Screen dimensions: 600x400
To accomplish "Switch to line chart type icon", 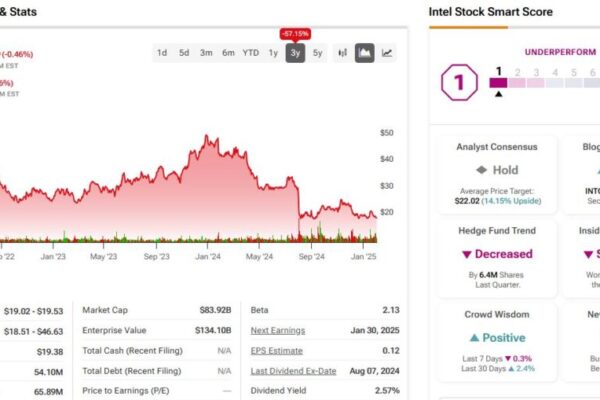I will [x=387, y=53].
